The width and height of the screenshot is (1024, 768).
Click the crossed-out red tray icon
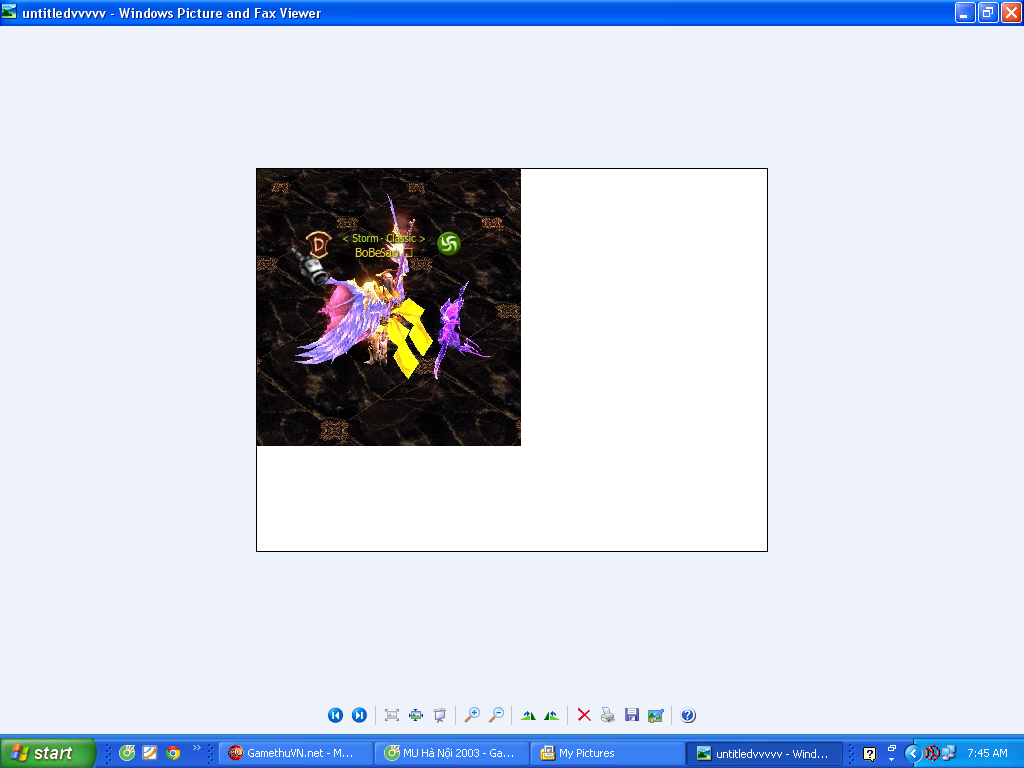pos(932,754)
